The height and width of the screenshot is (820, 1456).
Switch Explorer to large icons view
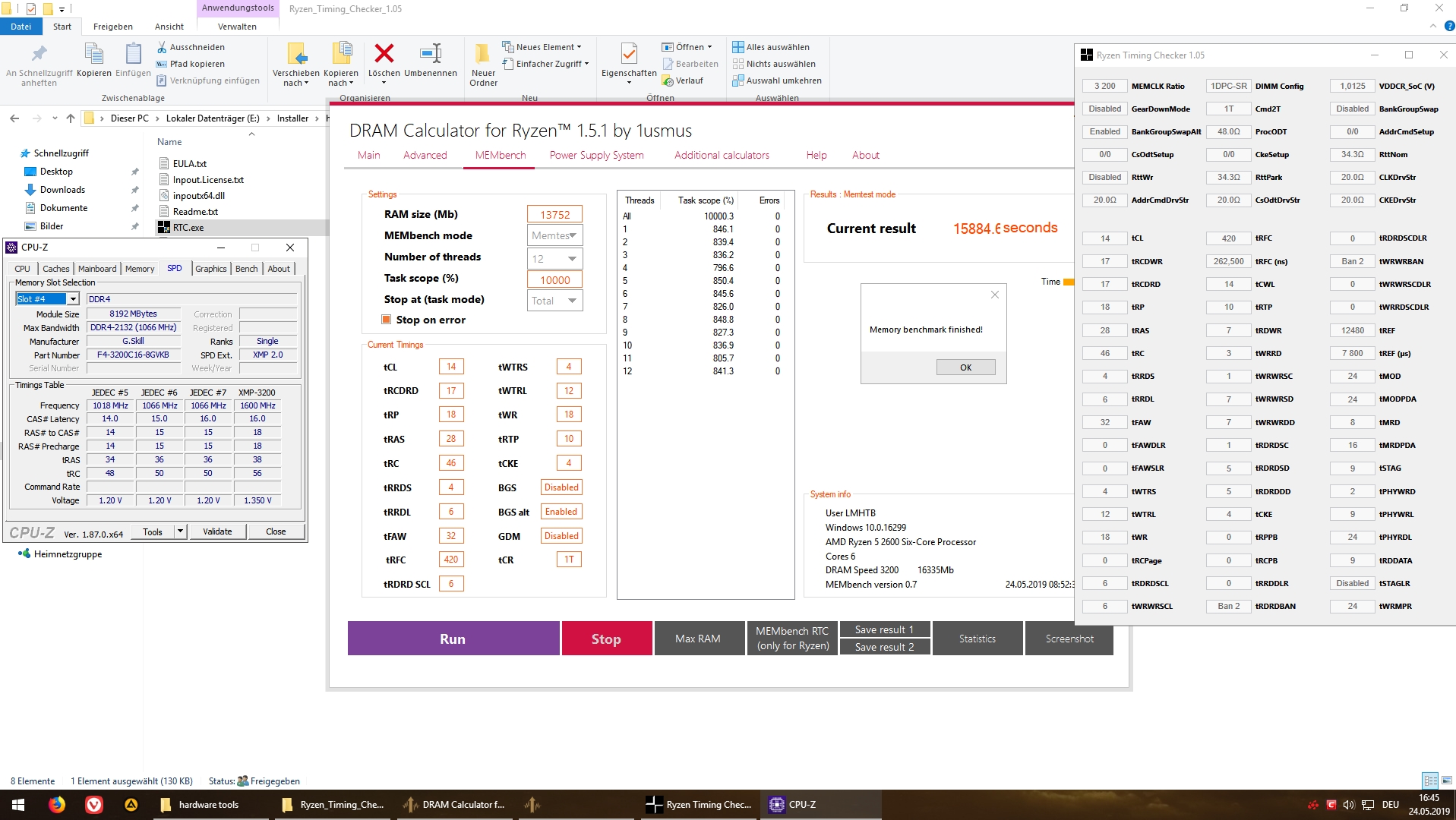[1447, 781]
